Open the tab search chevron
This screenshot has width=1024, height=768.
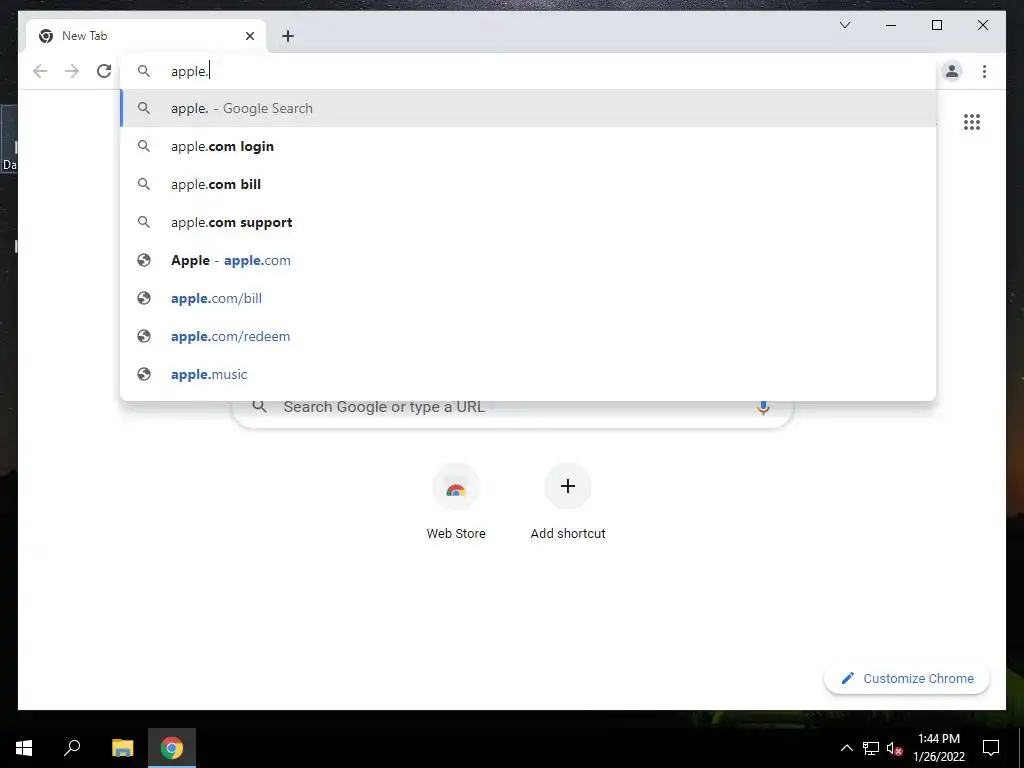pyautogui.click(x=844, y=25)
